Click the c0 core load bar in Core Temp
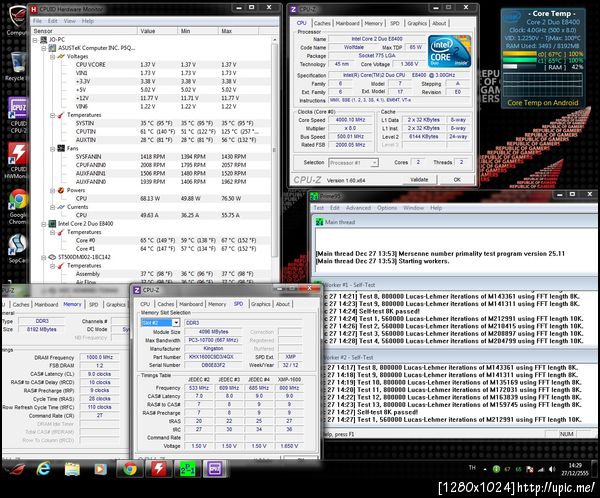600x498 pixels. pos(519,54)
